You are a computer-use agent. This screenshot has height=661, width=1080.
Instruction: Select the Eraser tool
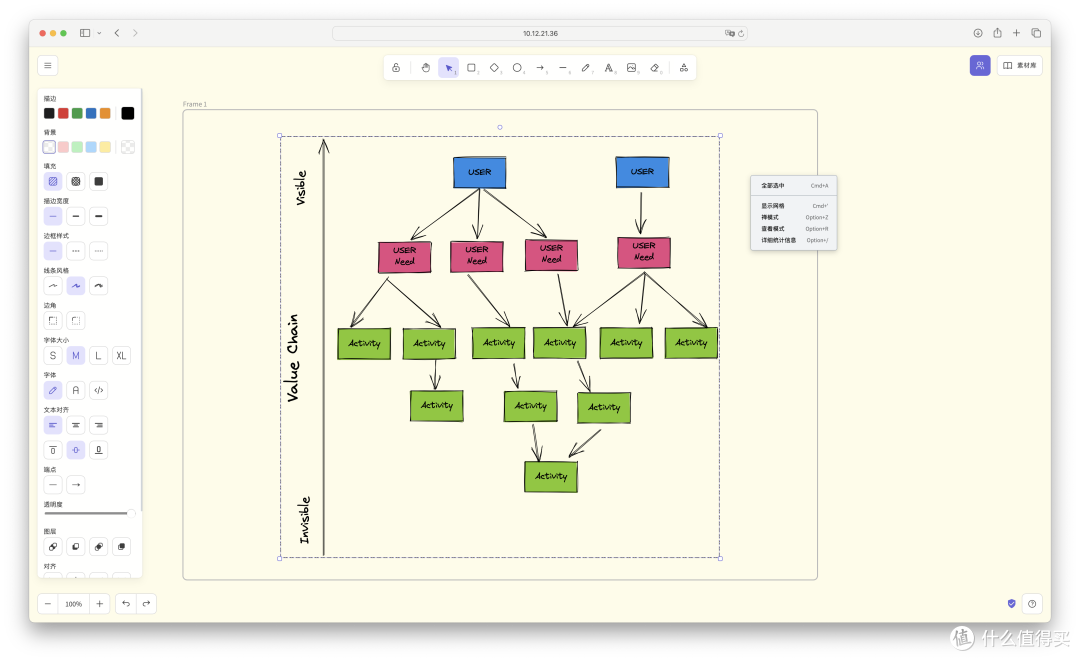pos(655,67)
